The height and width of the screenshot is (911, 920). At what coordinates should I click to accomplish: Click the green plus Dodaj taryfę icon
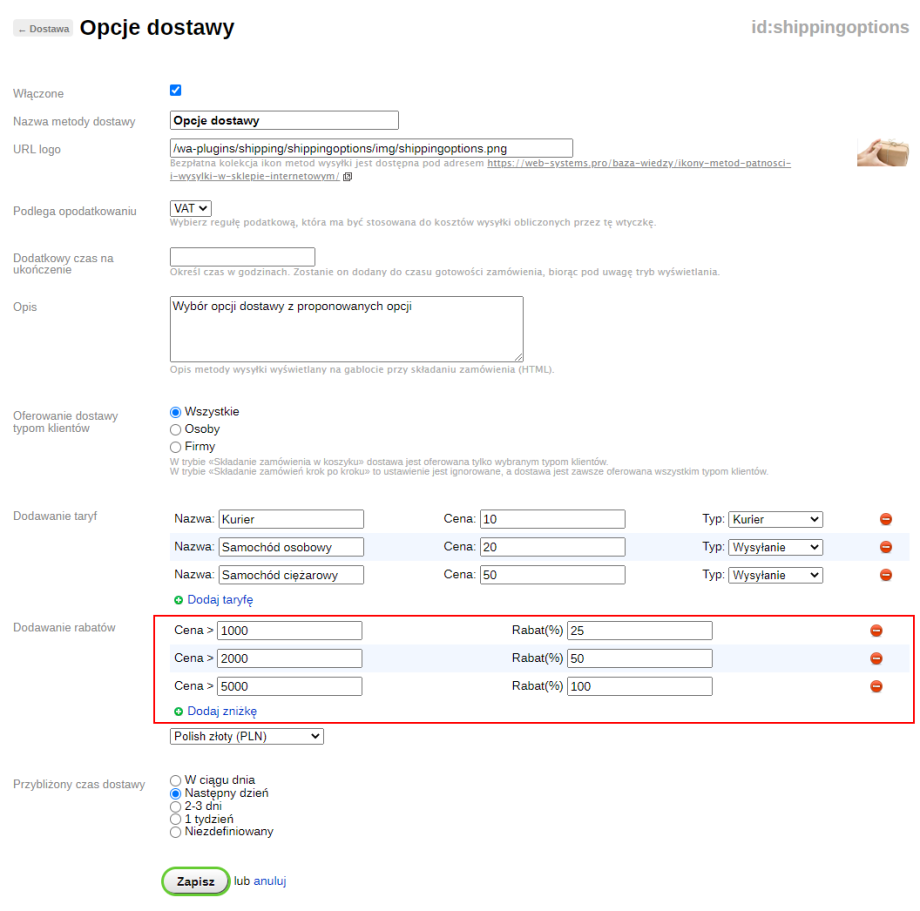click(x=179, y=600)
